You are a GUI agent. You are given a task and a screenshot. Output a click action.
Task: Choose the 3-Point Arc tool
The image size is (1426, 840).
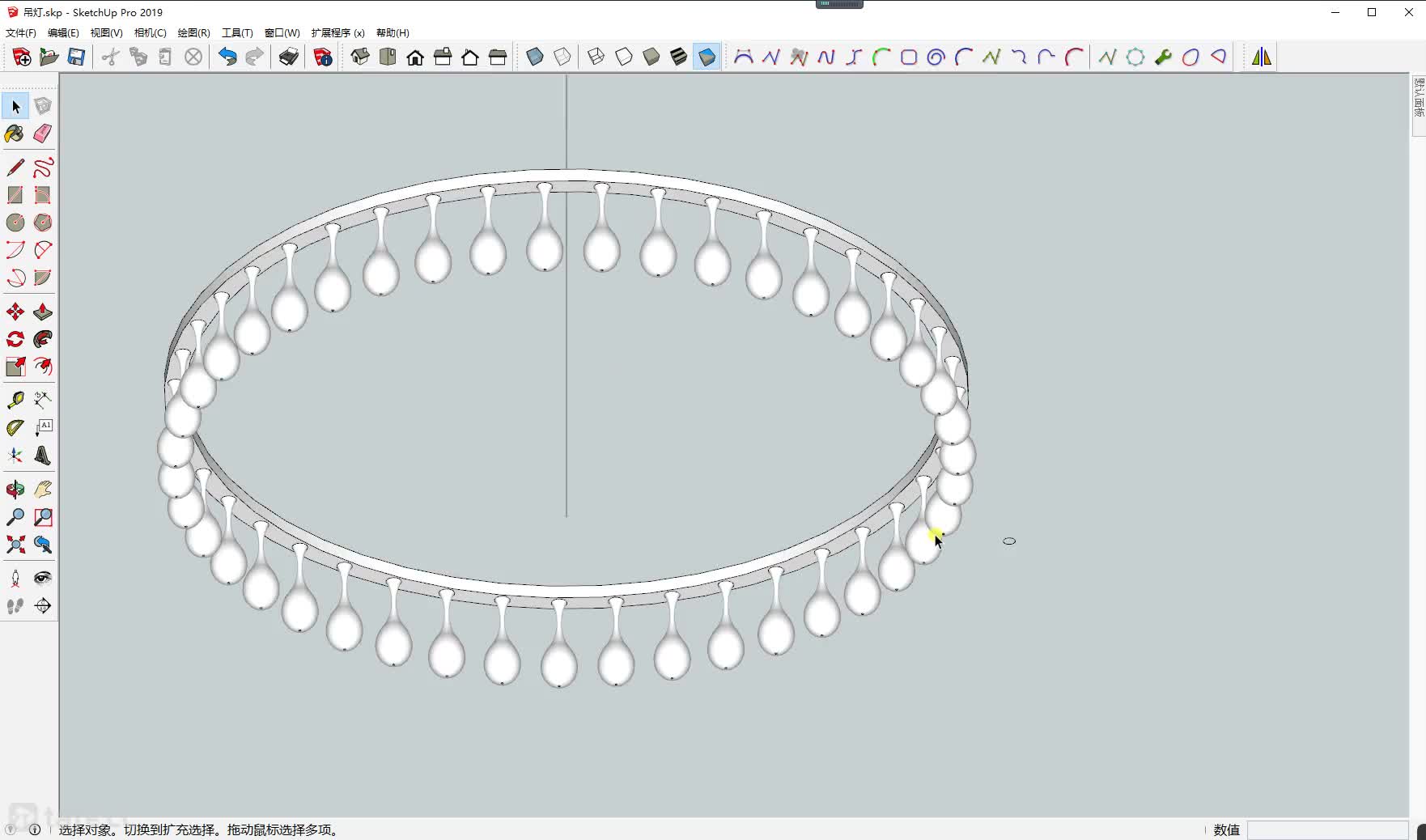(x=15, y=278)
